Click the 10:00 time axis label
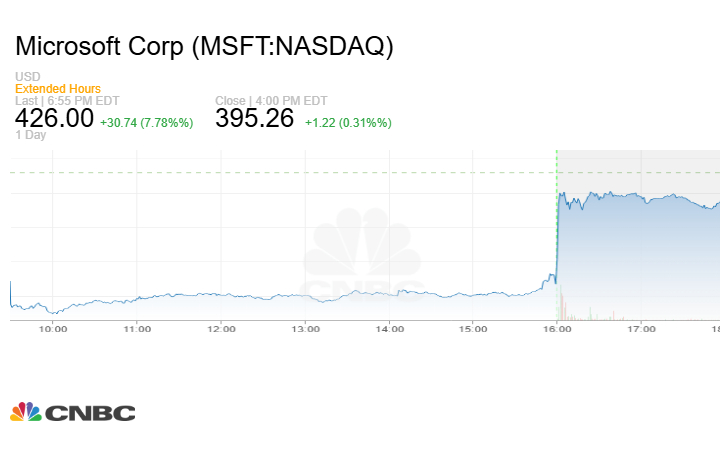720x450 pixels. (54, 328)
